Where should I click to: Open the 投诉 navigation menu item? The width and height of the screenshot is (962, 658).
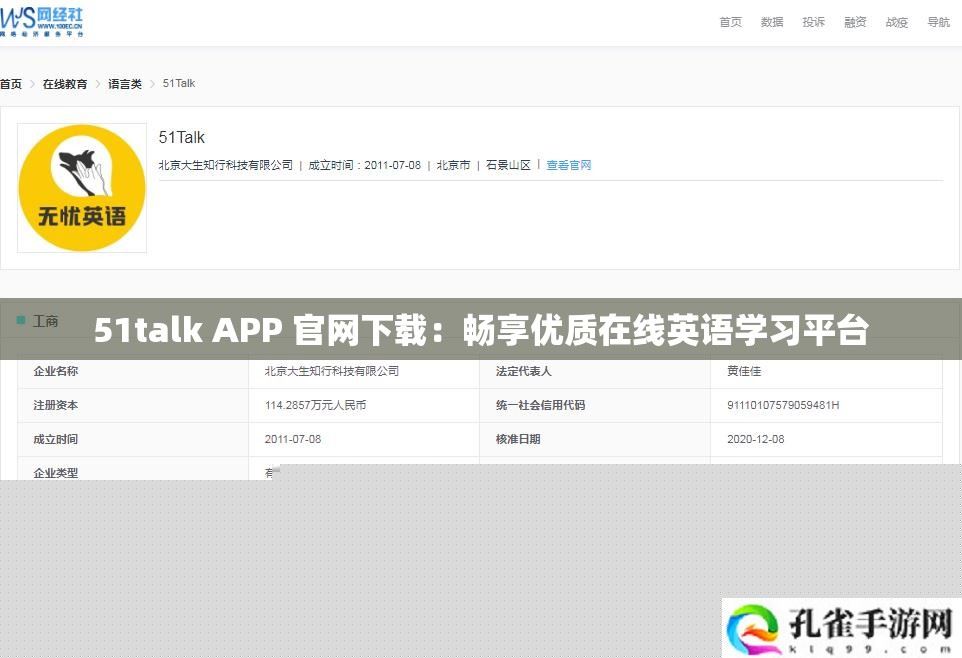tap(814, 22)
